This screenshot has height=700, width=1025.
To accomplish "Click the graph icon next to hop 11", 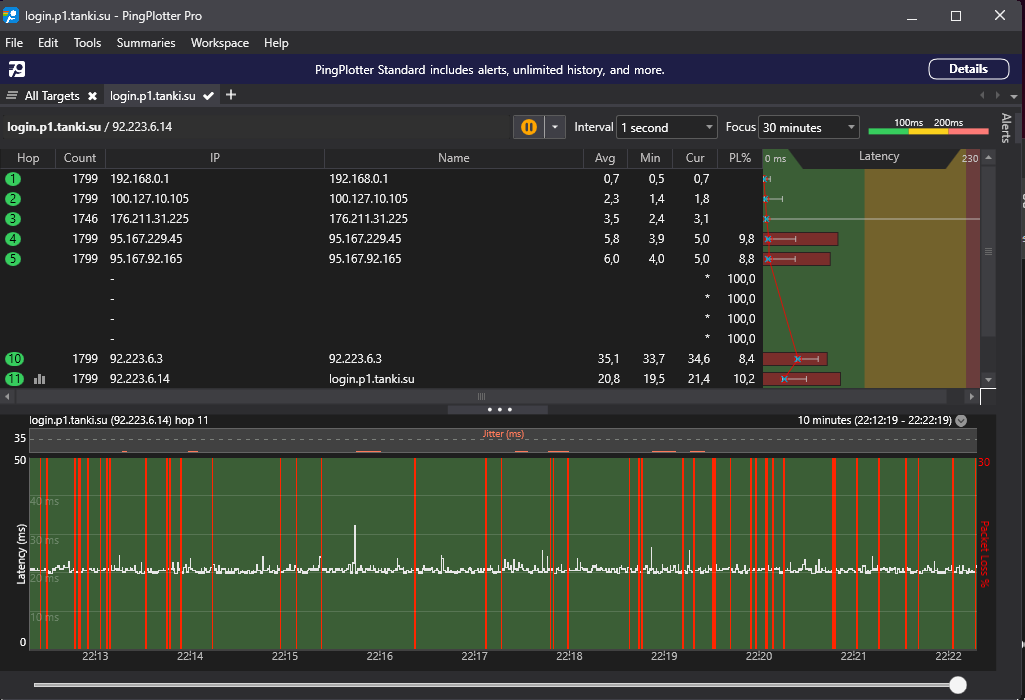I will pyautogui.click(x=40, y=379).
